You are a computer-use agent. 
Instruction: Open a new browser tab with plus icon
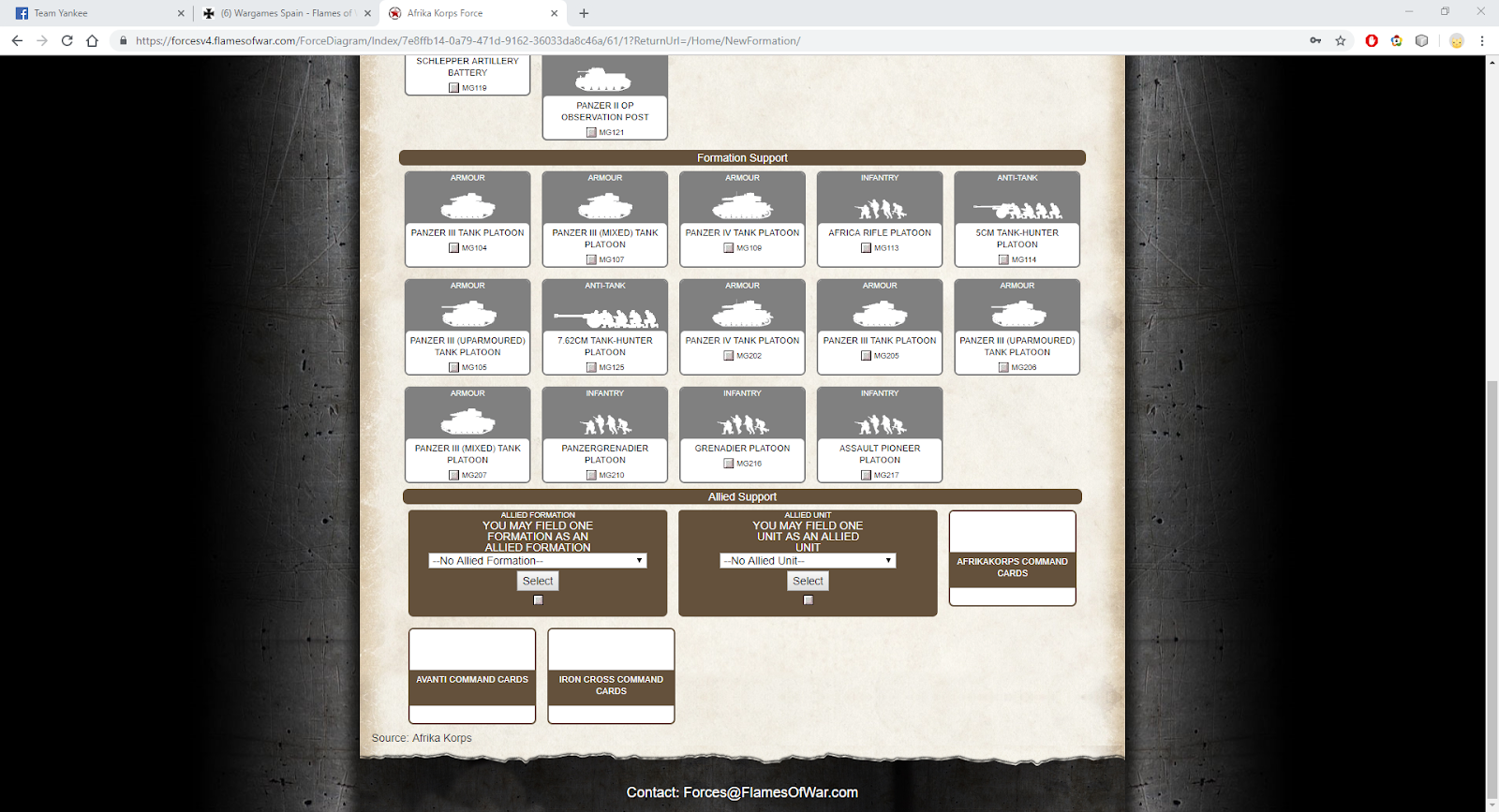point(584,13)
